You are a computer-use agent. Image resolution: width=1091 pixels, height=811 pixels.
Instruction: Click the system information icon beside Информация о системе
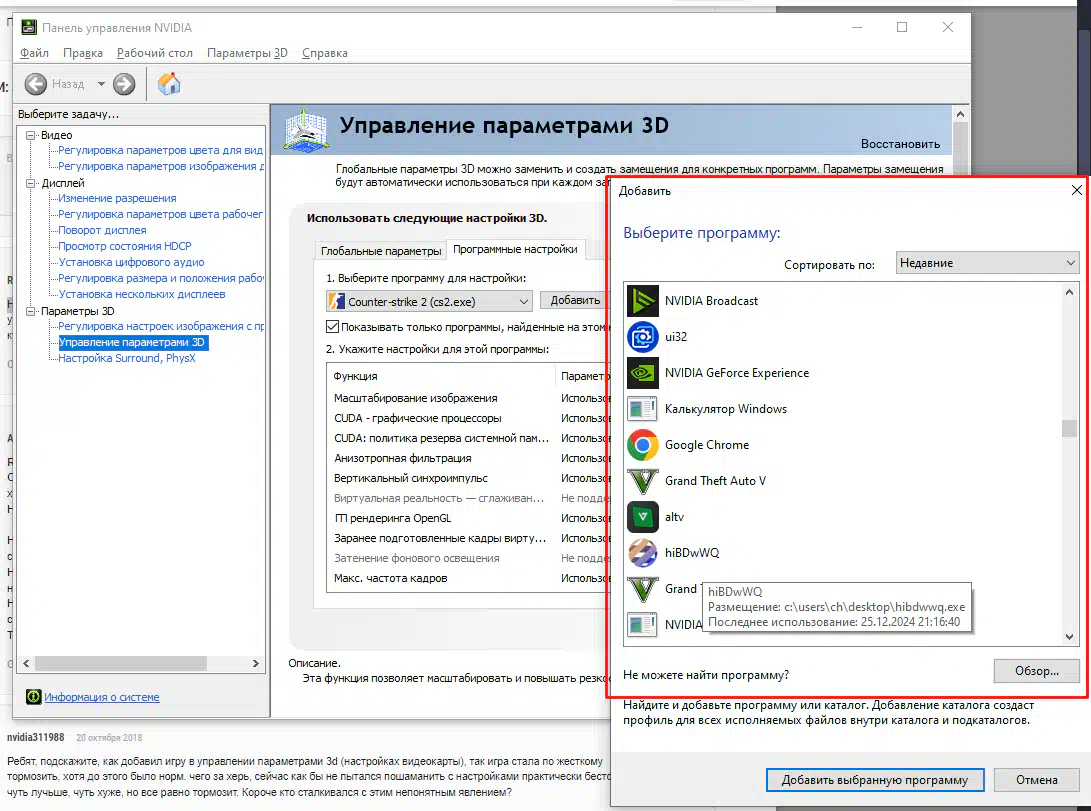(33, 696)
